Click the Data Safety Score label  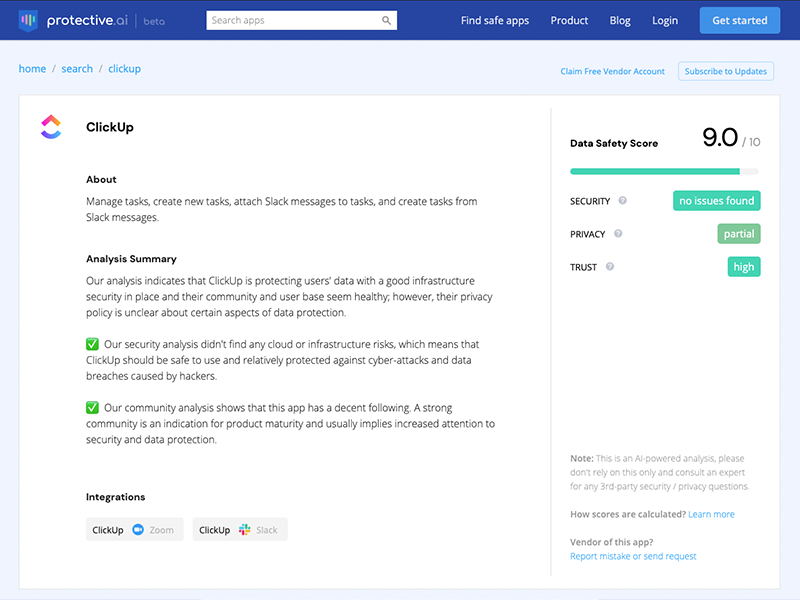614,143
